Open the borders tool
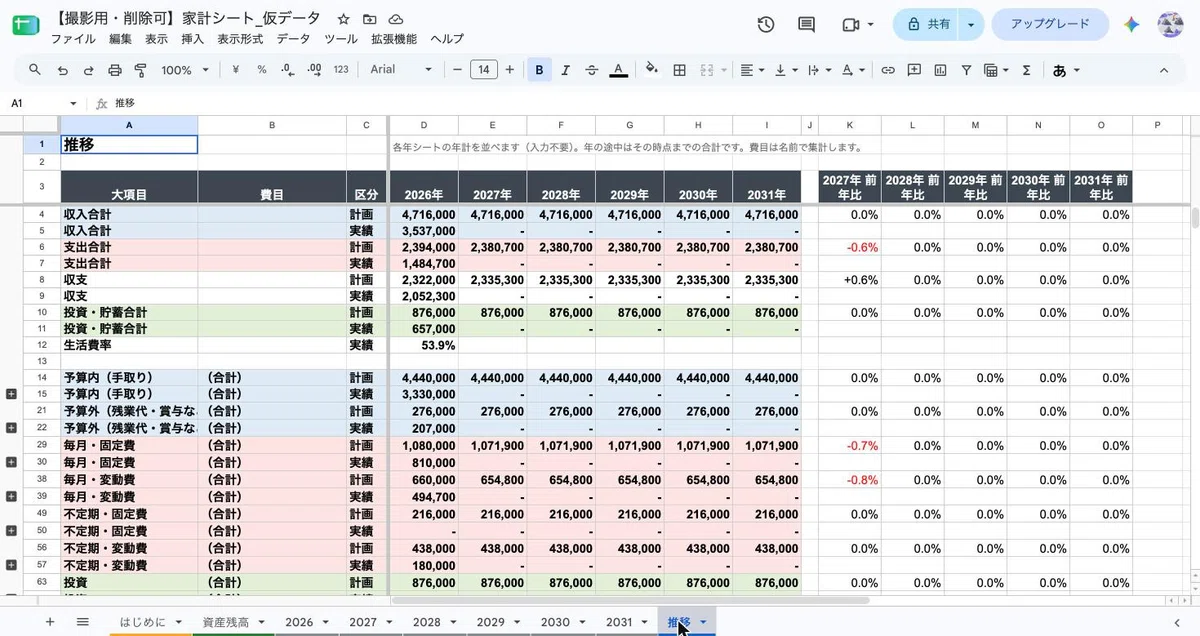The image size is (1200, 636). tap(679, 70)
